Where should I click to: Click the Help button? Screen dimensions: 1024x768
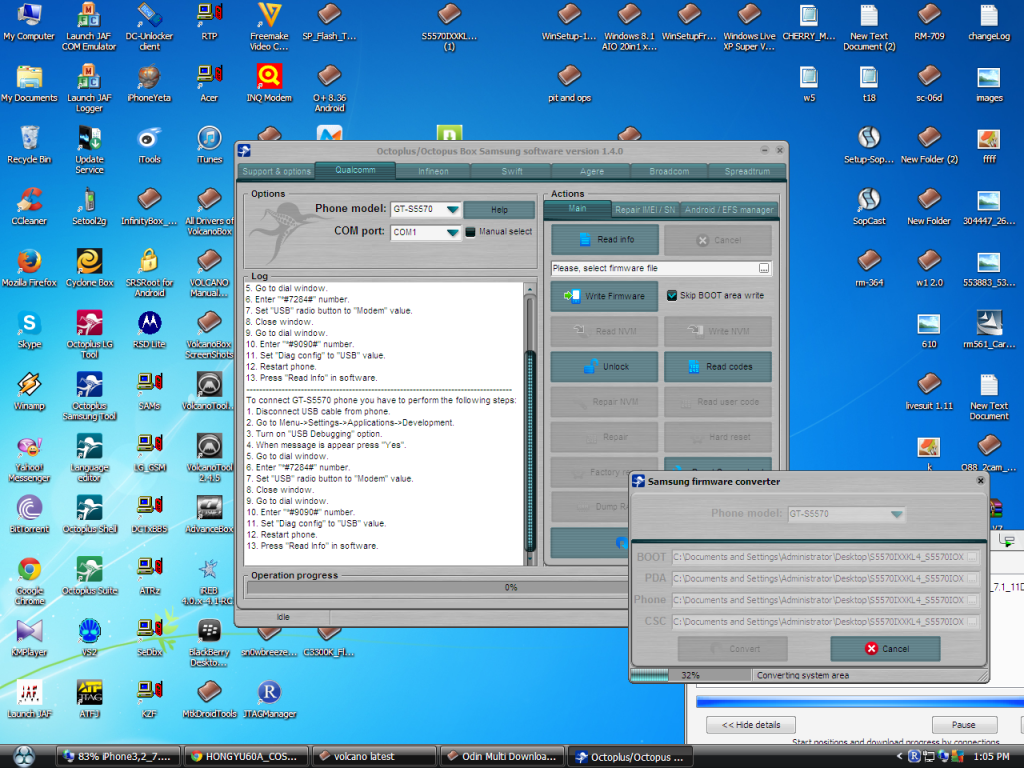coord(499,210)
